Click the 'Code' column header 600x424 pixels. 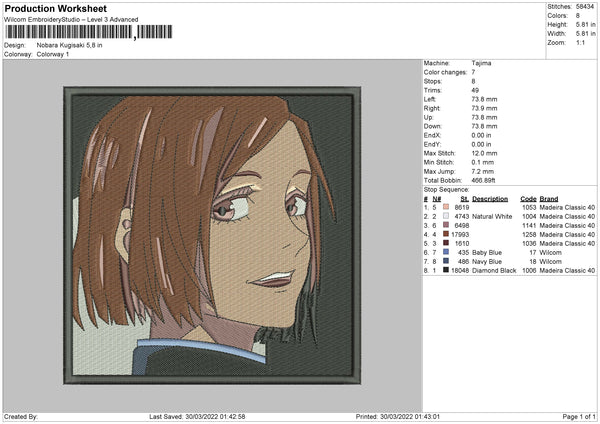point(528,199)
